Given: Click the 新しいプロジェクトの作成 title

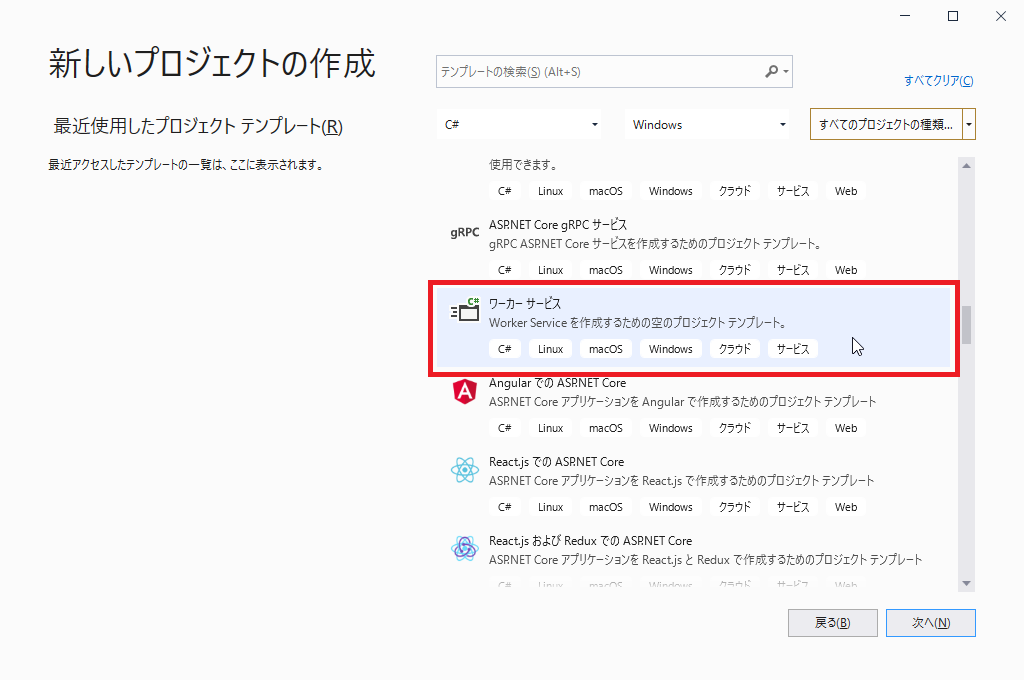Looking at the screenshot, I should click(212, 63).
